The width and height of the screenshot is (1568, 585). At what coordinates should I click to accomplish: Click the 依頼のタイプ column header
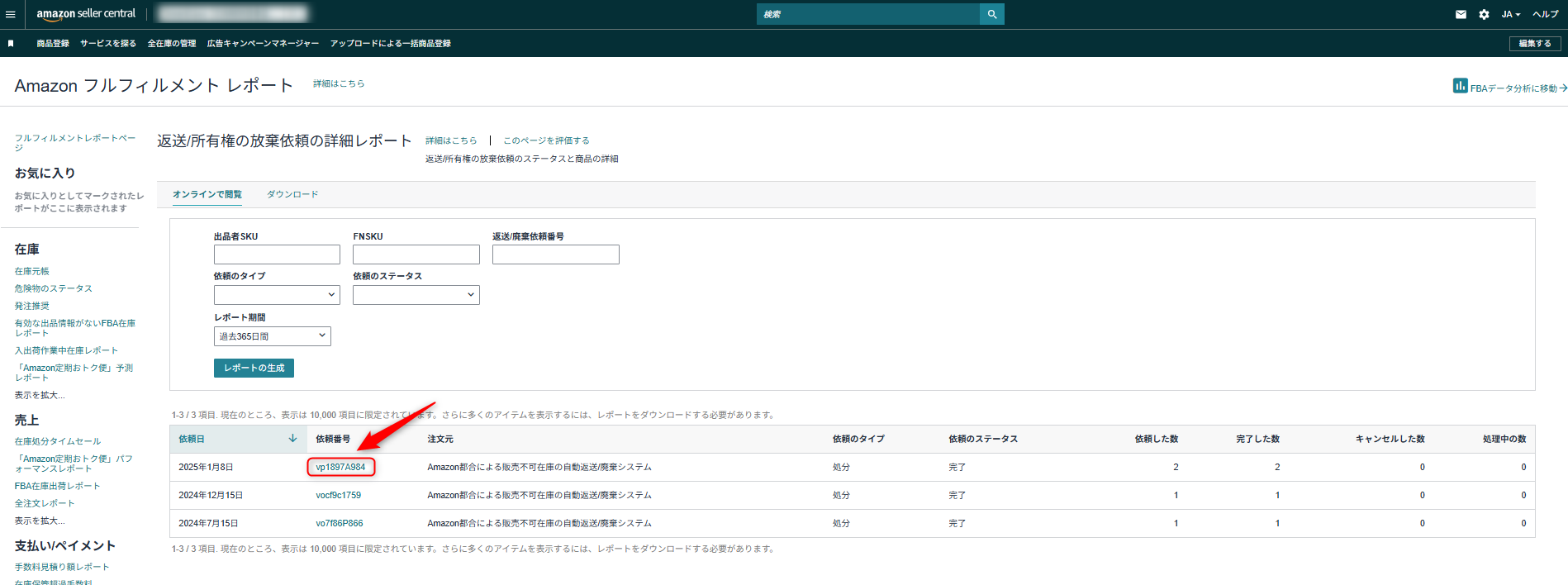coord(858,439)
